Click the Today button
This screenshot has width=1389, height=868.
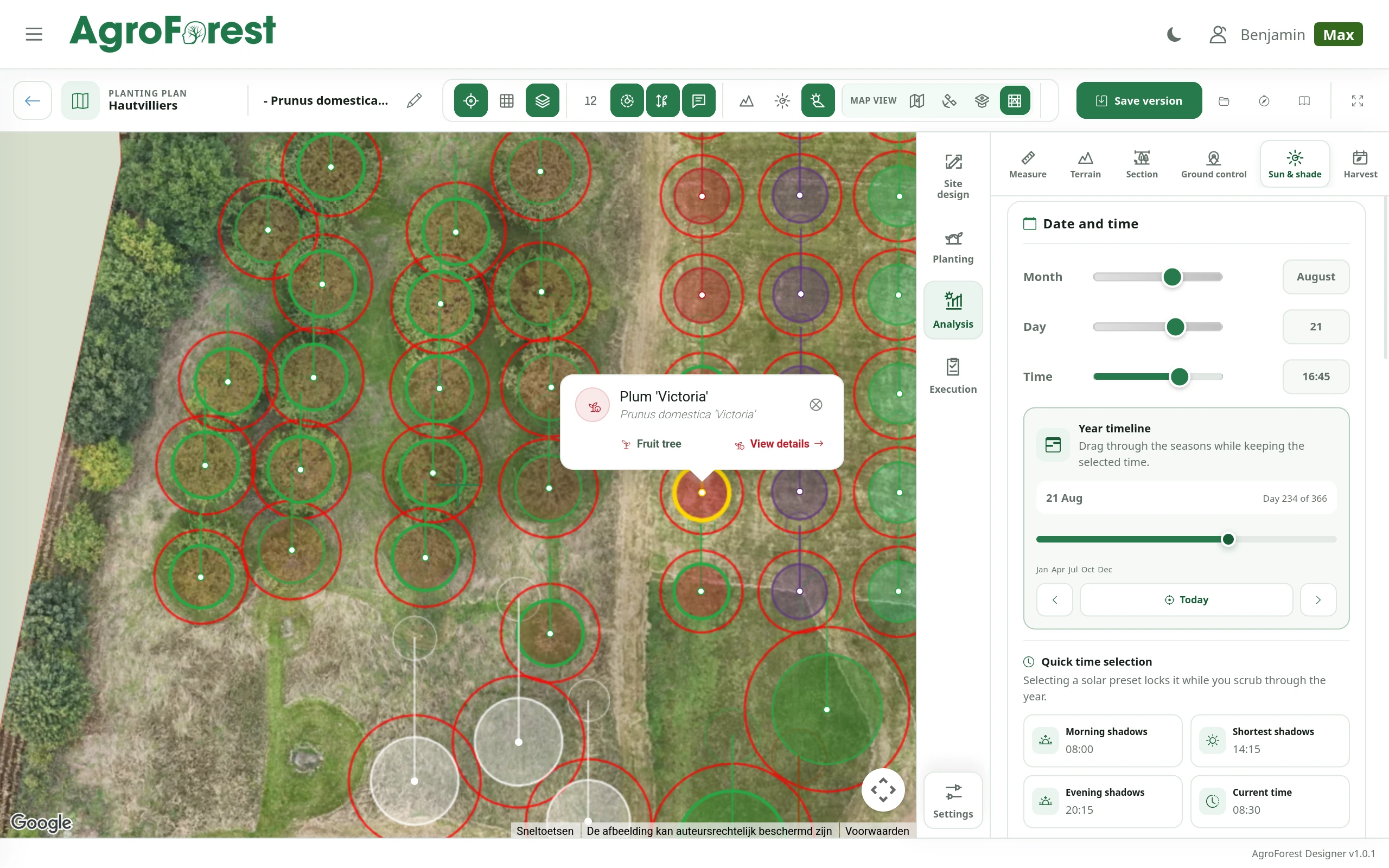click(x=1187, y=600)
